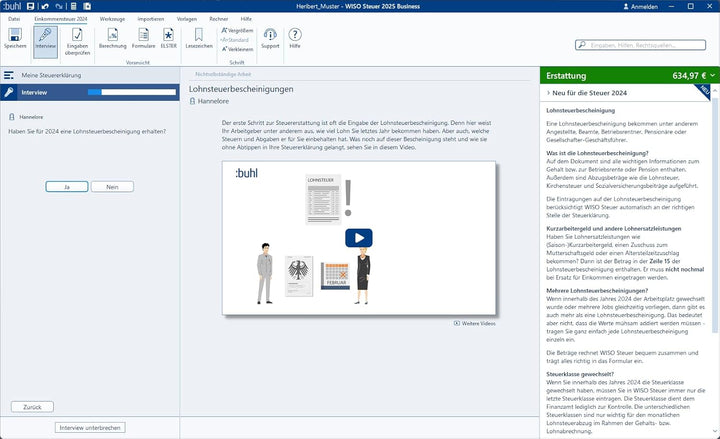This screenshot has height=439, width=720.
Task: Open the Werkzeuge ribbon tab
Action: pos(112,19)
